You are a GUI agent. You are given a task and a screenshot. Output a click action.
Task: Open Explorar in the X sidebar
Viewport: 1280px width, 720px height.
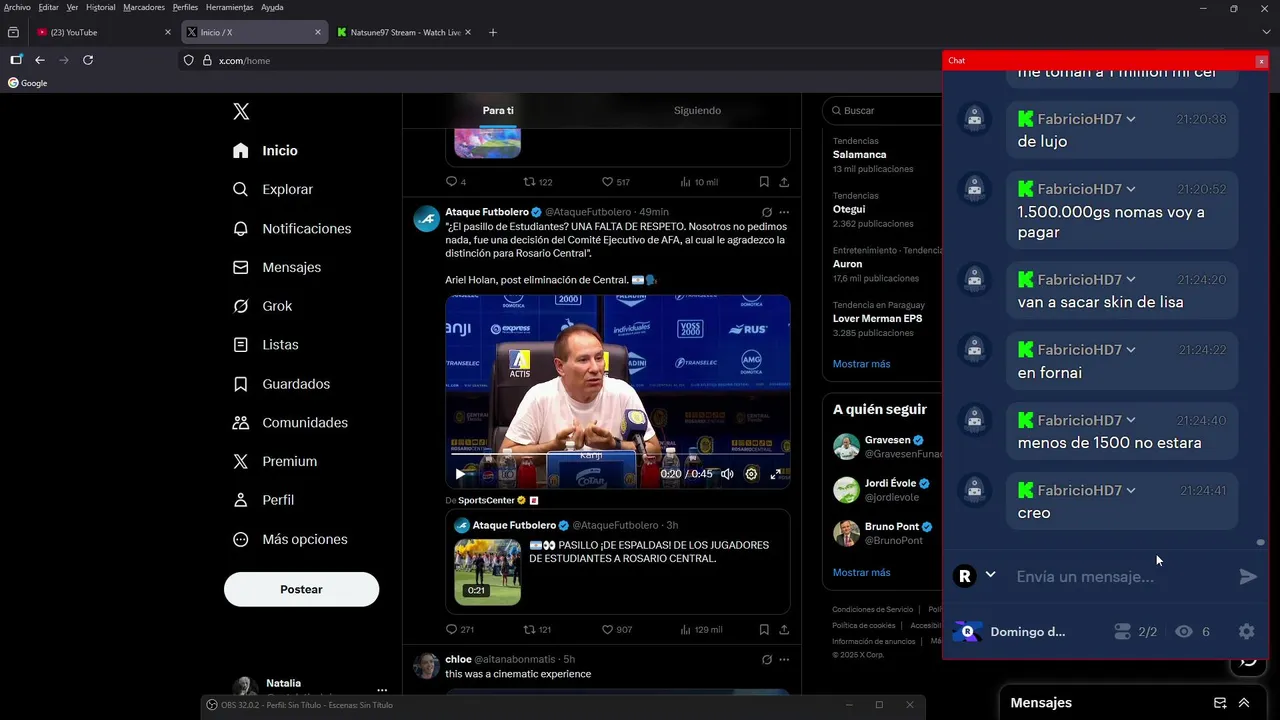pyautogui.click(x=272, y=189)
